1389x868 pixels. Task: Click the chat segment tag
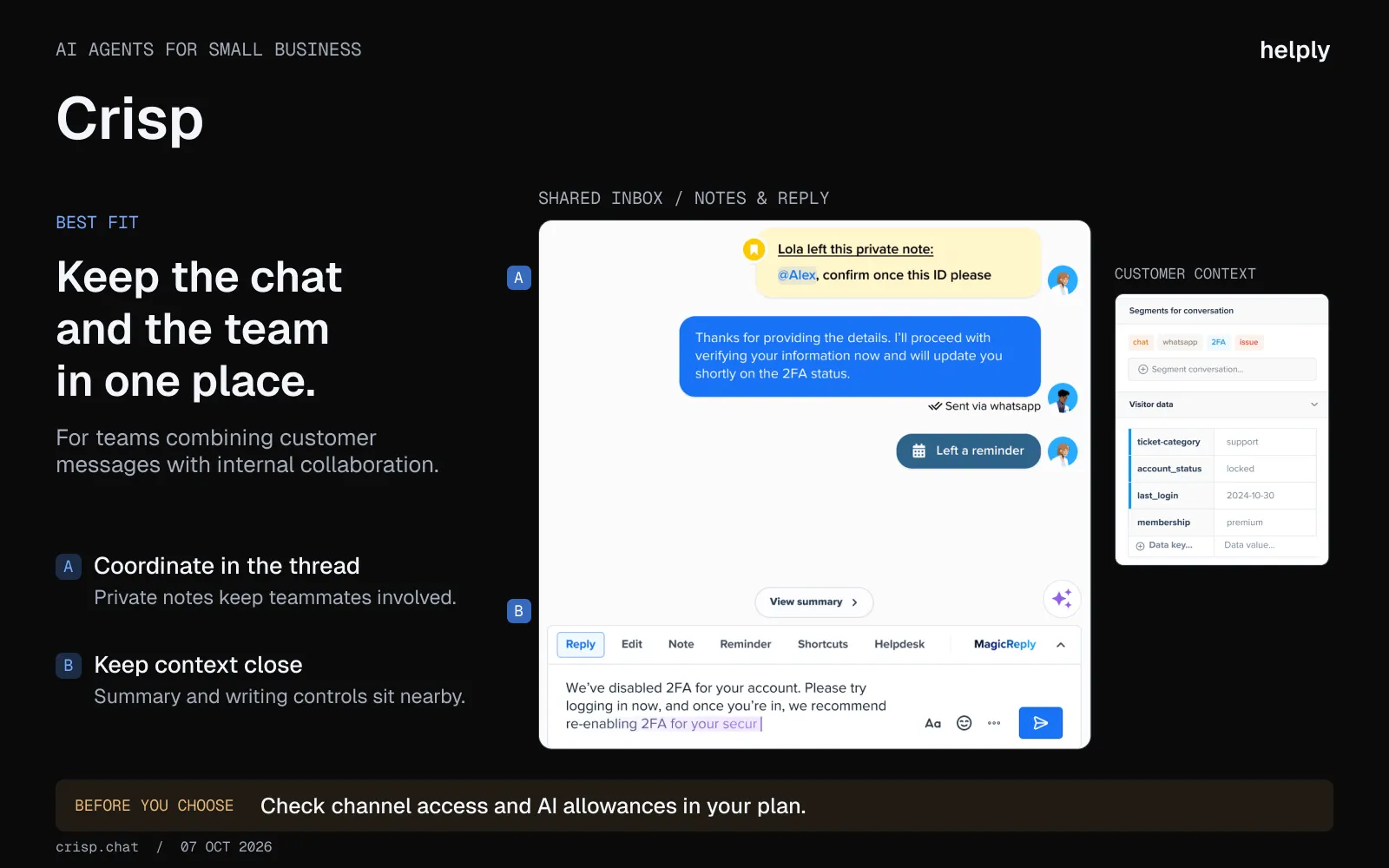[x=1140, y=342]
